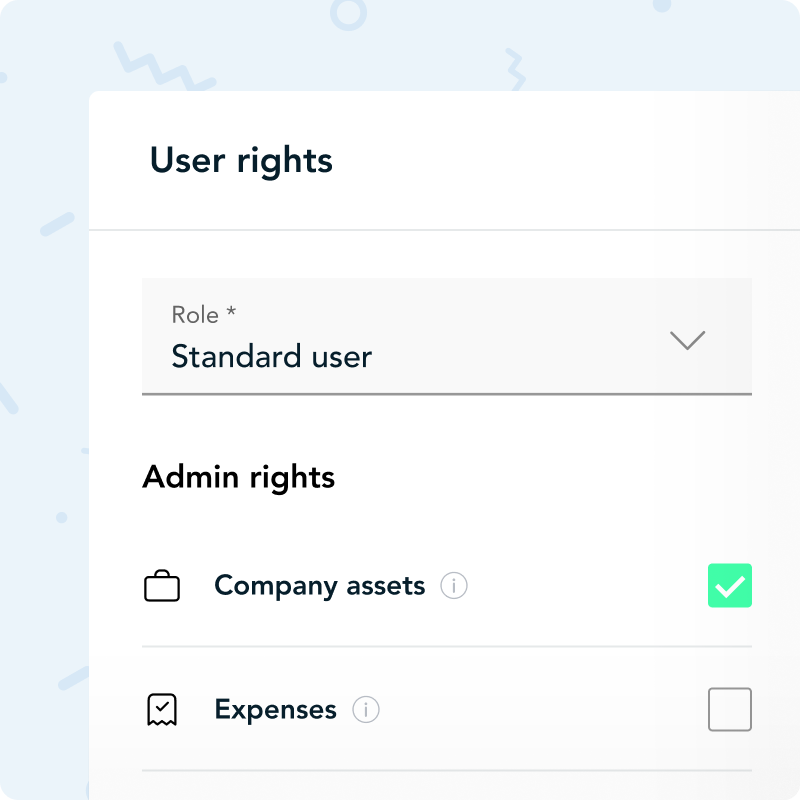Click the 'Company assets' label text
Screen dimensions: 800x800
click(x=319, y=586)
